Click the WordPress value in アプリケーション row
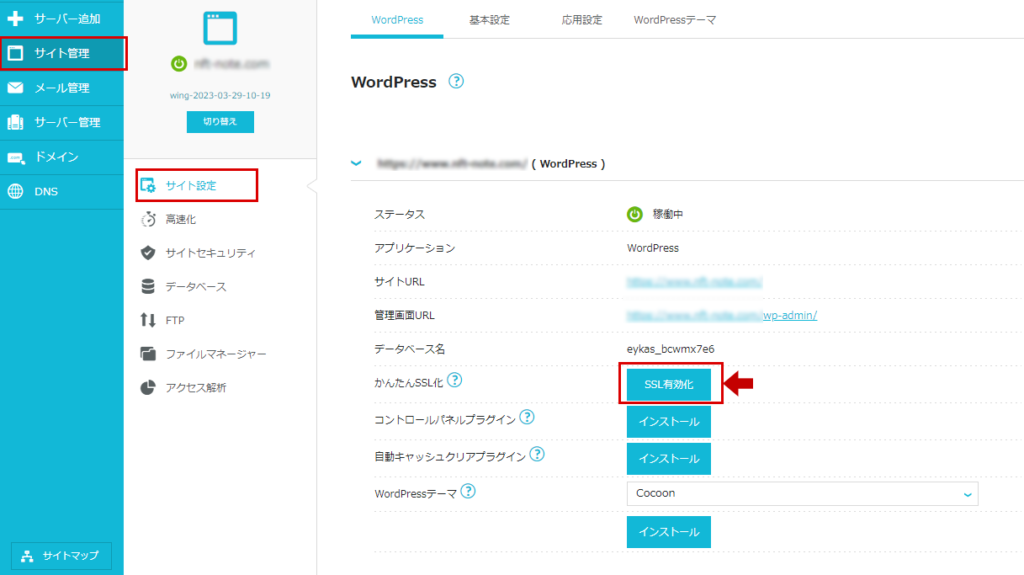This screenshot has height=575, width=1024. tap(653, 248)
